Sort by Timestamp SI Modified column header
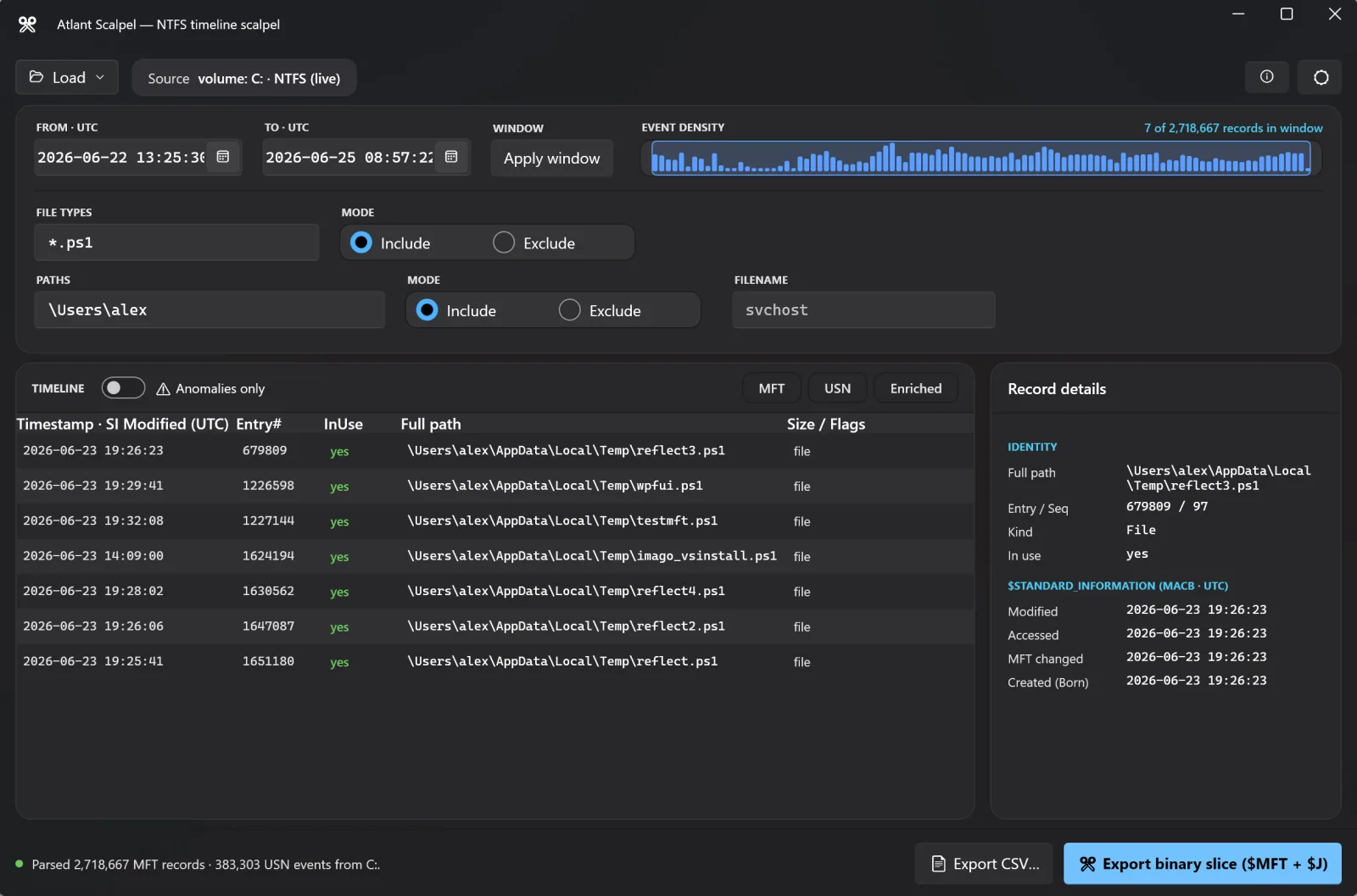This screenshot has width=1357, height=896. click(x=123, y=424)
